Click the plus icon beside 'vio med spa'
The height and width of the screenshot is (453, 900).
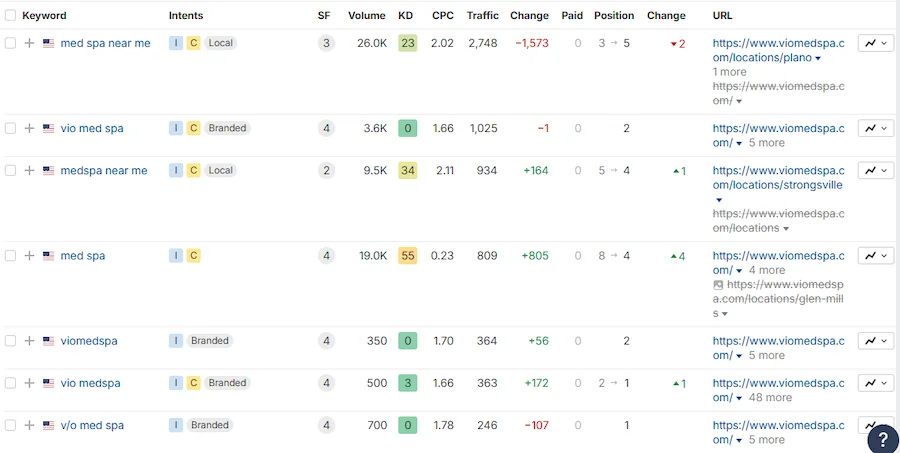click(x=29, y=128)
